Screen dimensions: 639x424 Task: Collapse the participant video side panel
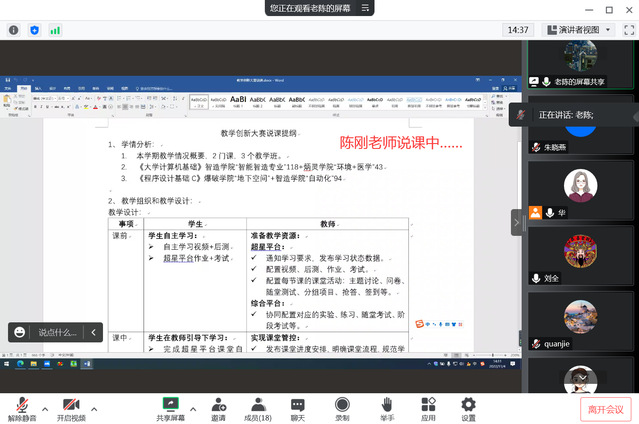(x=517, y=222)
